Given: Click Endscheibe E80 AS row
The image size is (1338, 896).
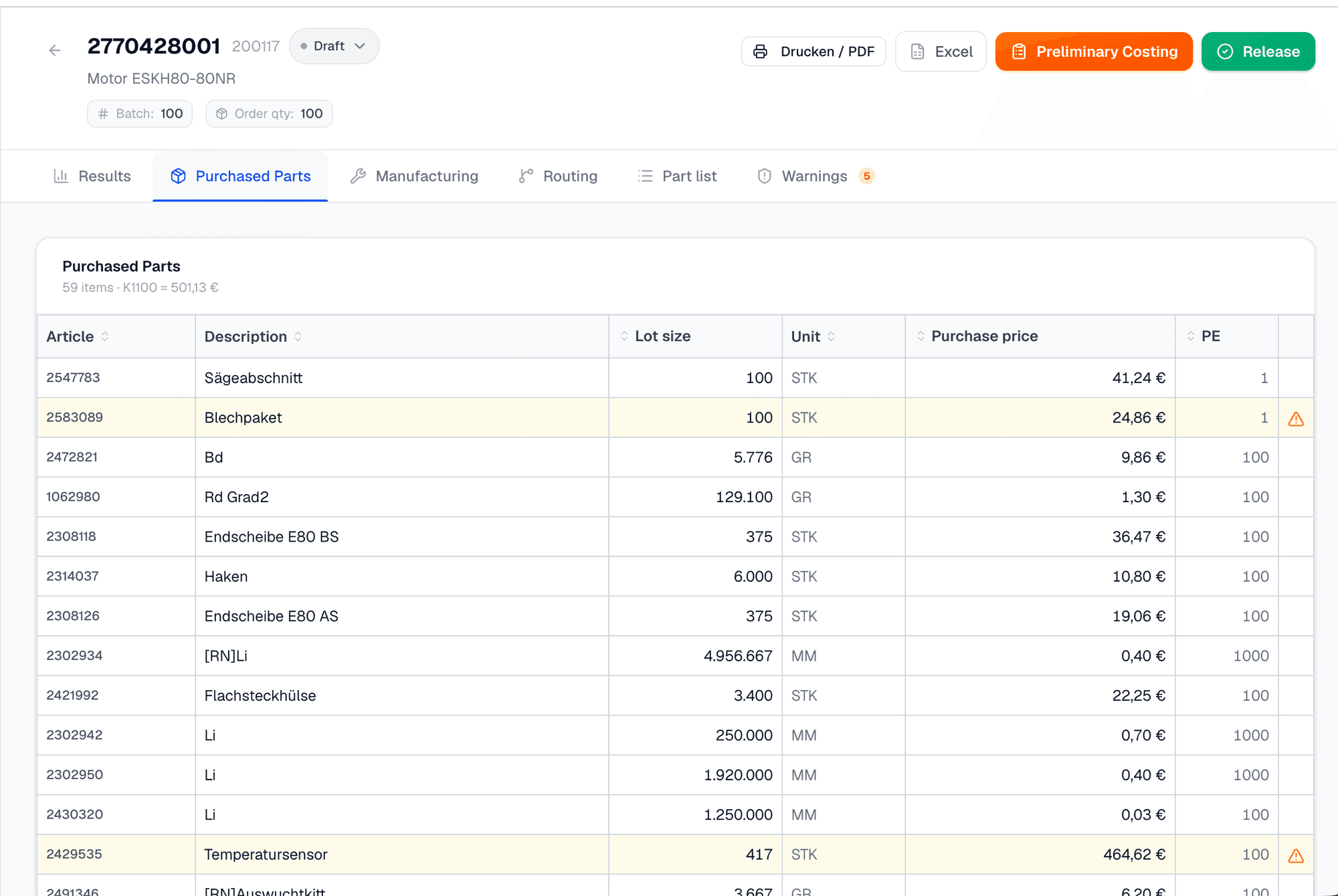Looking at the screenshot, I should tap(675, 616).
